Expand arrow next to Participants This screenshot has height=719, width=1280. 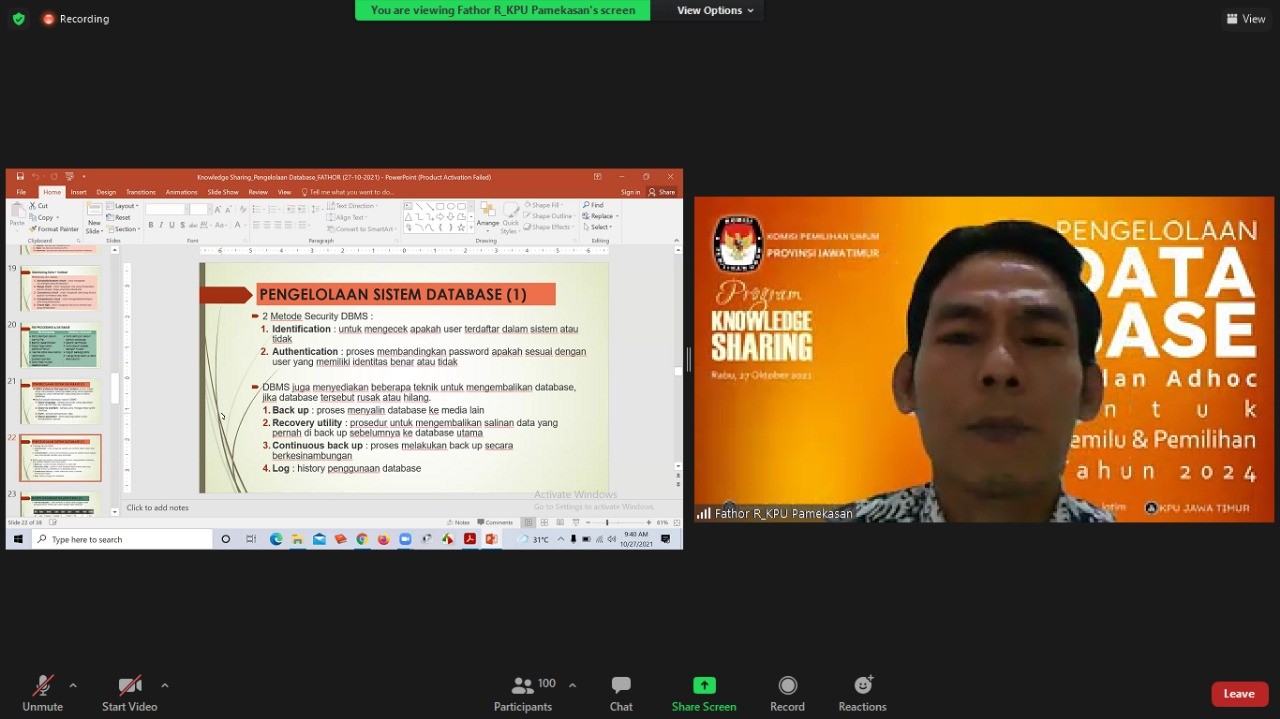(572, 685)
